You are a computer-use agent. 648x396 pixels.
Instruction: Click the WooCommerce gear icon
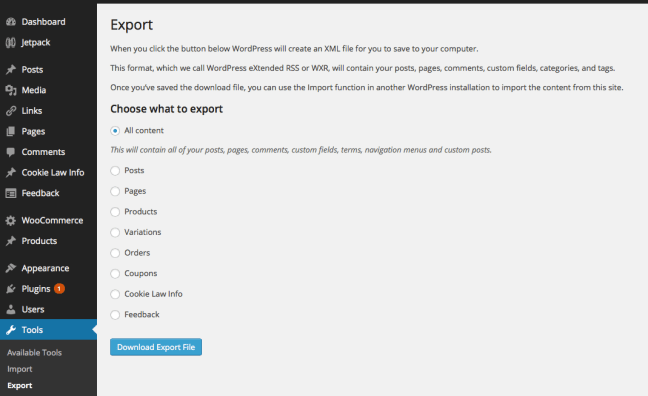coord(11,220)
